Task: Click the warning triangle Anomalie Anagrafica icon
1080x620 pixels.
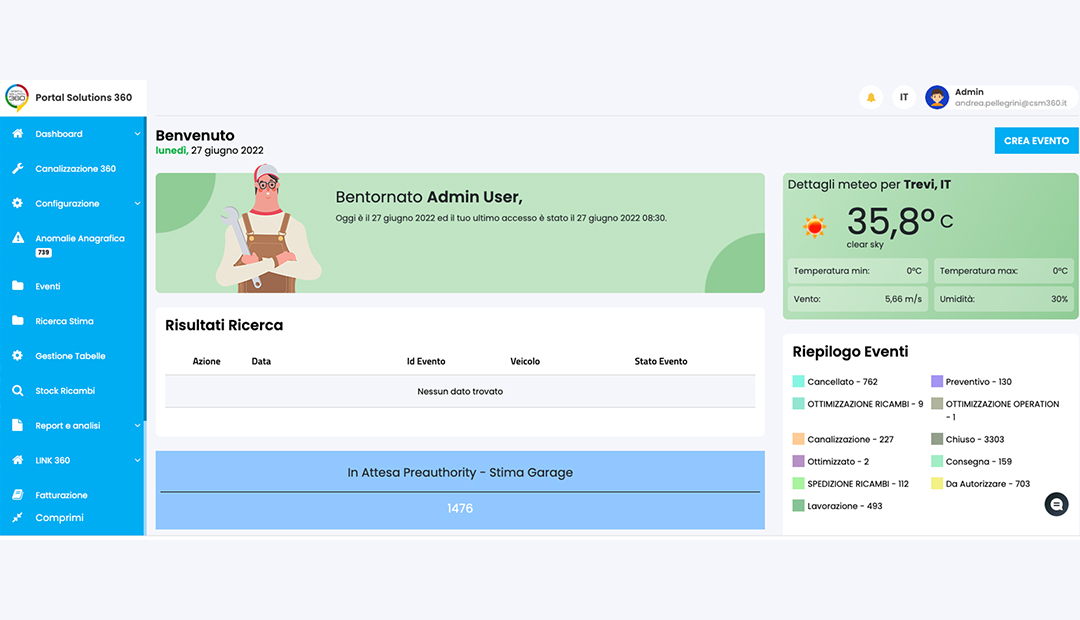Action: pyautogui.click(x=17, y=239)
